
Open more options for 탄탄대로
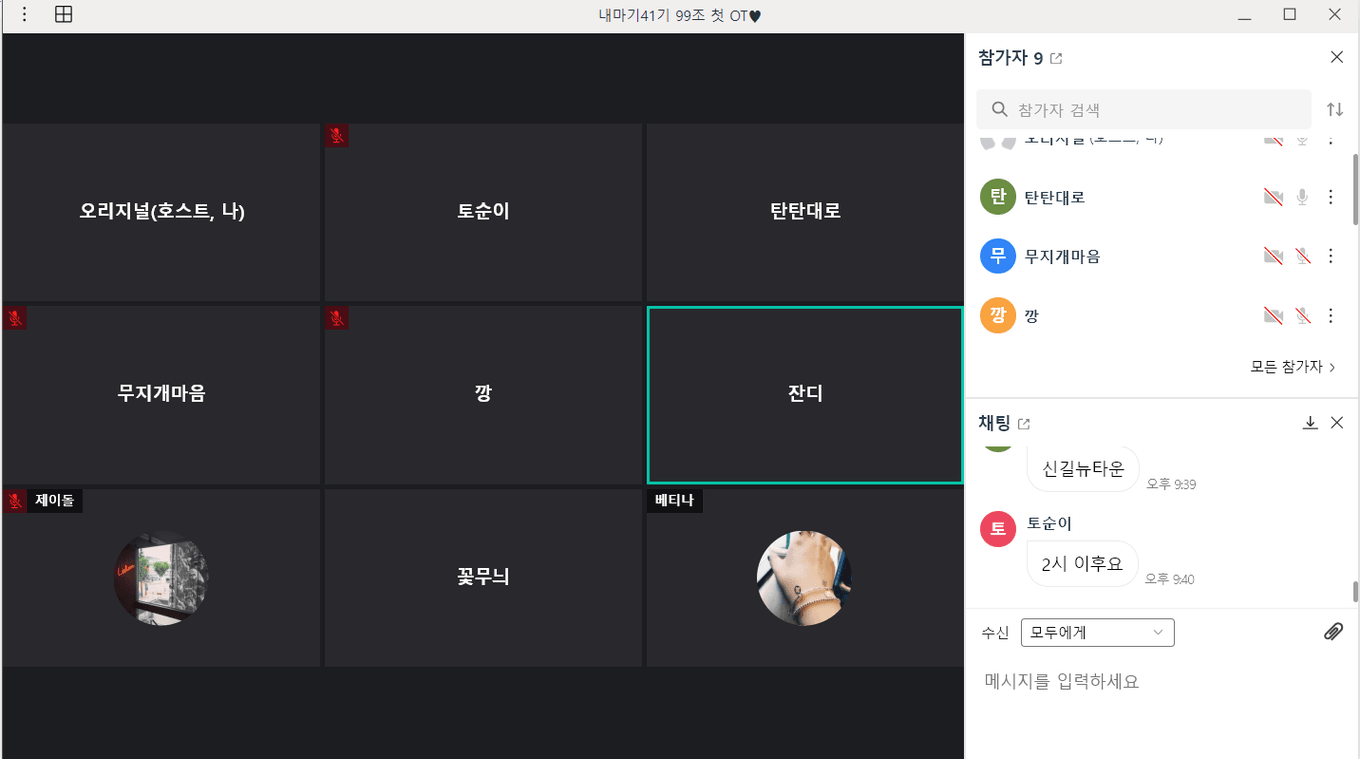tap(1330, 197)
